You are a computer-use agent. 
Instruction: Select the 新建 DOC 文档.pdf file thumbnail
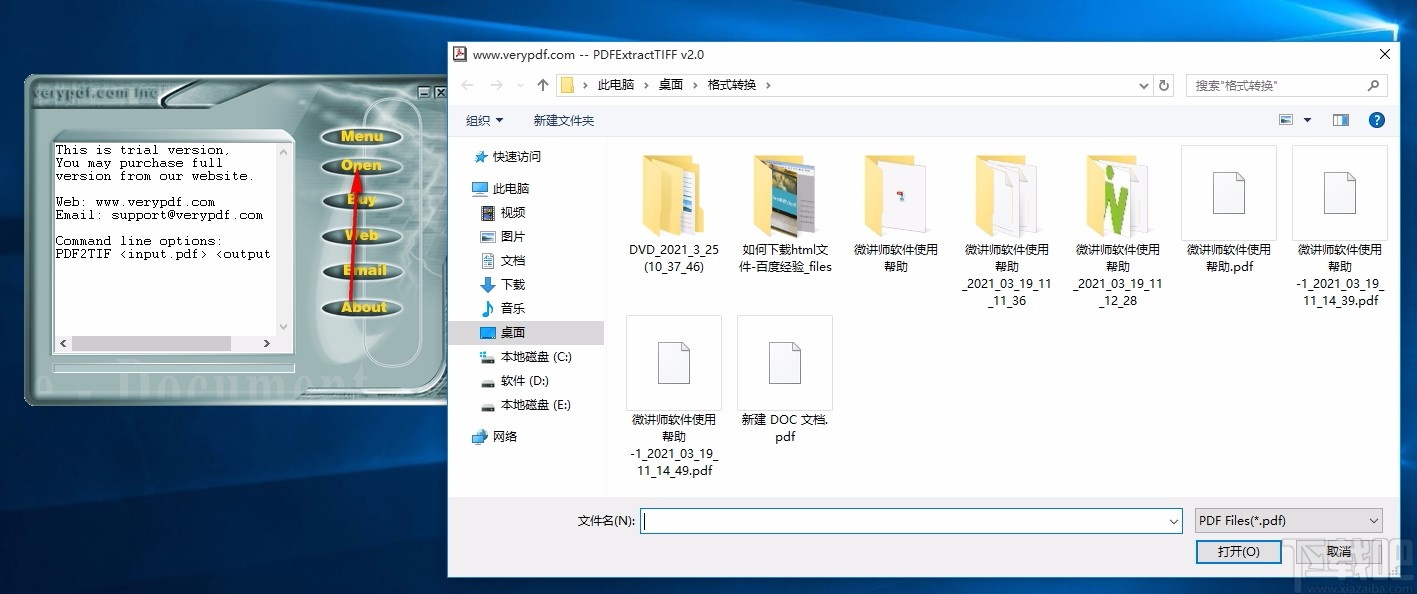pyautogui.click(x=784, y=362)
